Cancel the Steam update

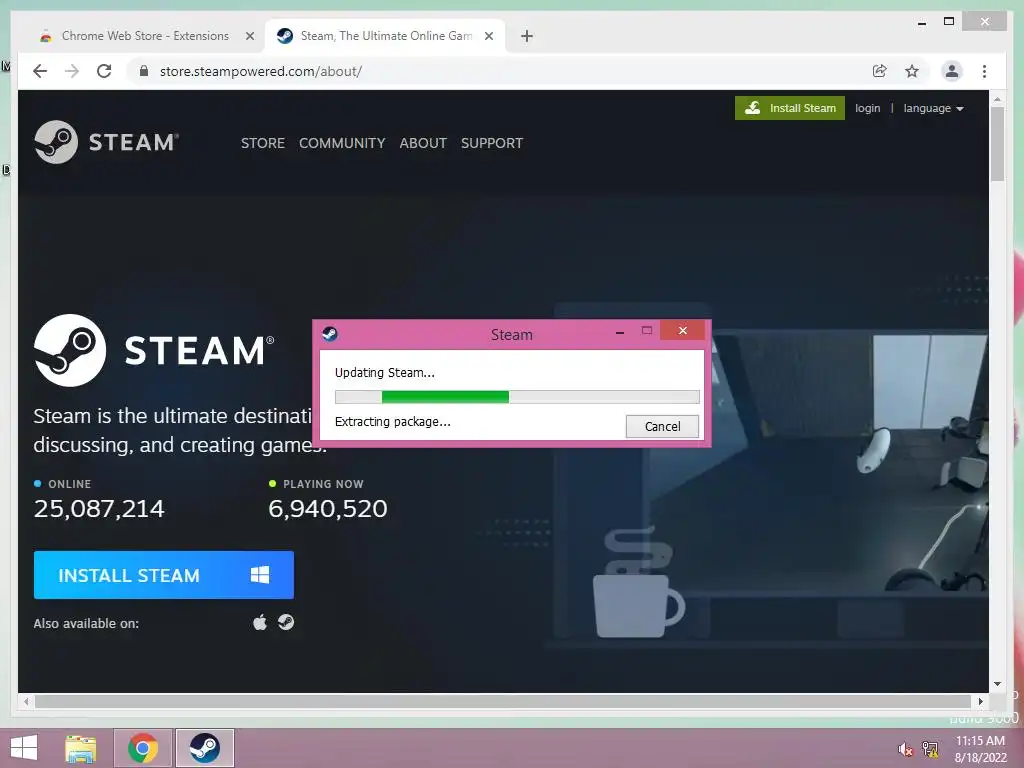[x=662, y=426]
